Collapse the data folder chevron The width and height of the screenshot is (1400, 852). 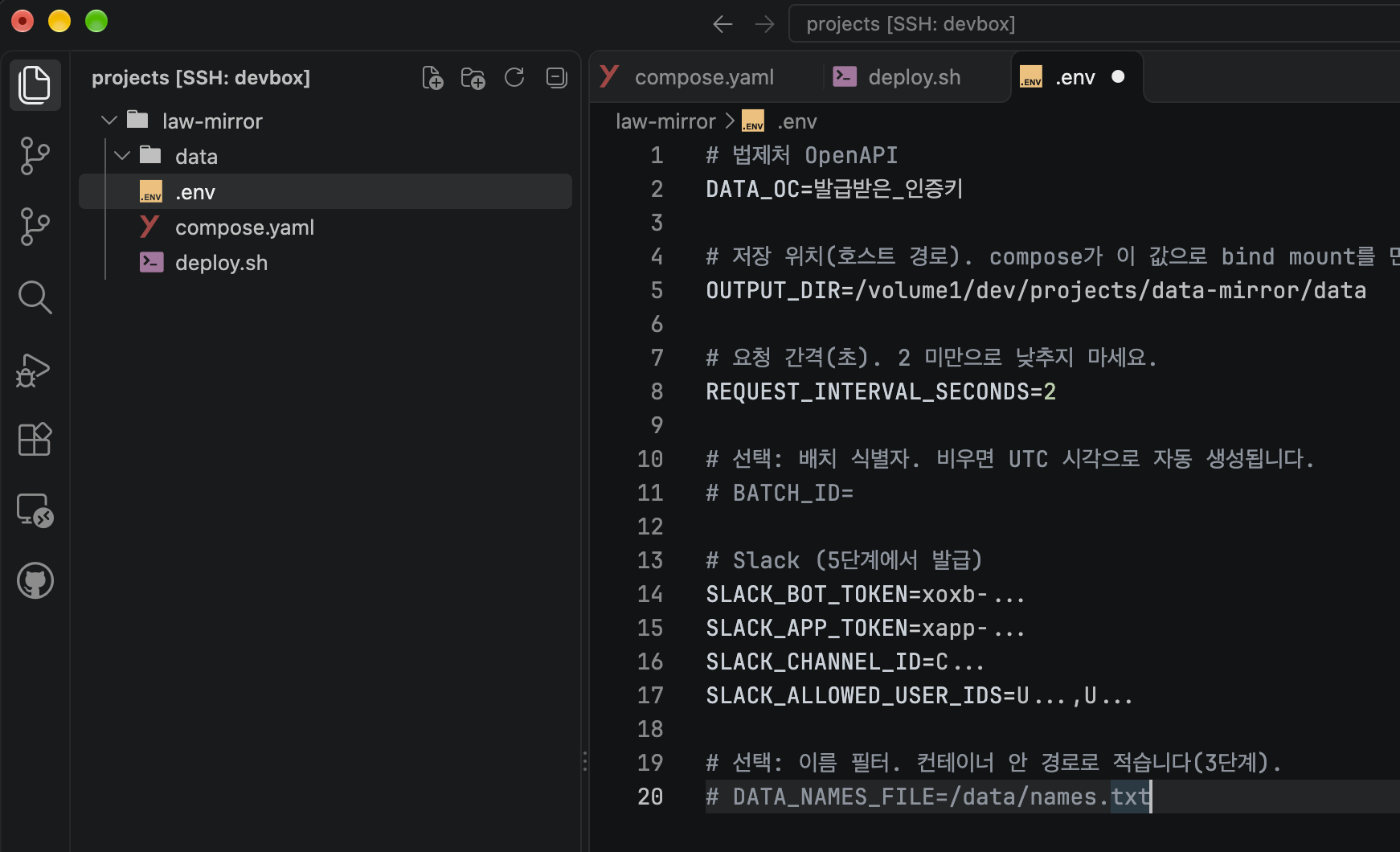click(122, 156)
